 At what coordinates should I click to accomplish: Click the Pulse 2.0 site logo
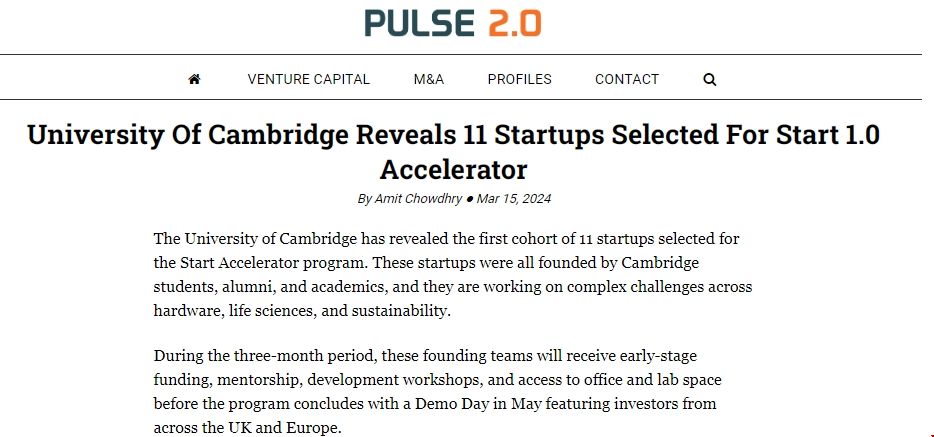pos(453,22)
